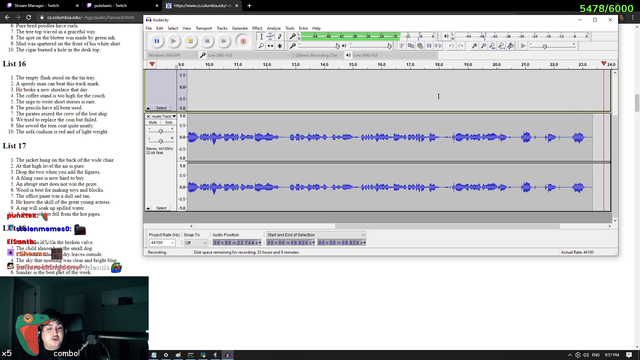Click the record meter microphone icon

click(293, 36)
